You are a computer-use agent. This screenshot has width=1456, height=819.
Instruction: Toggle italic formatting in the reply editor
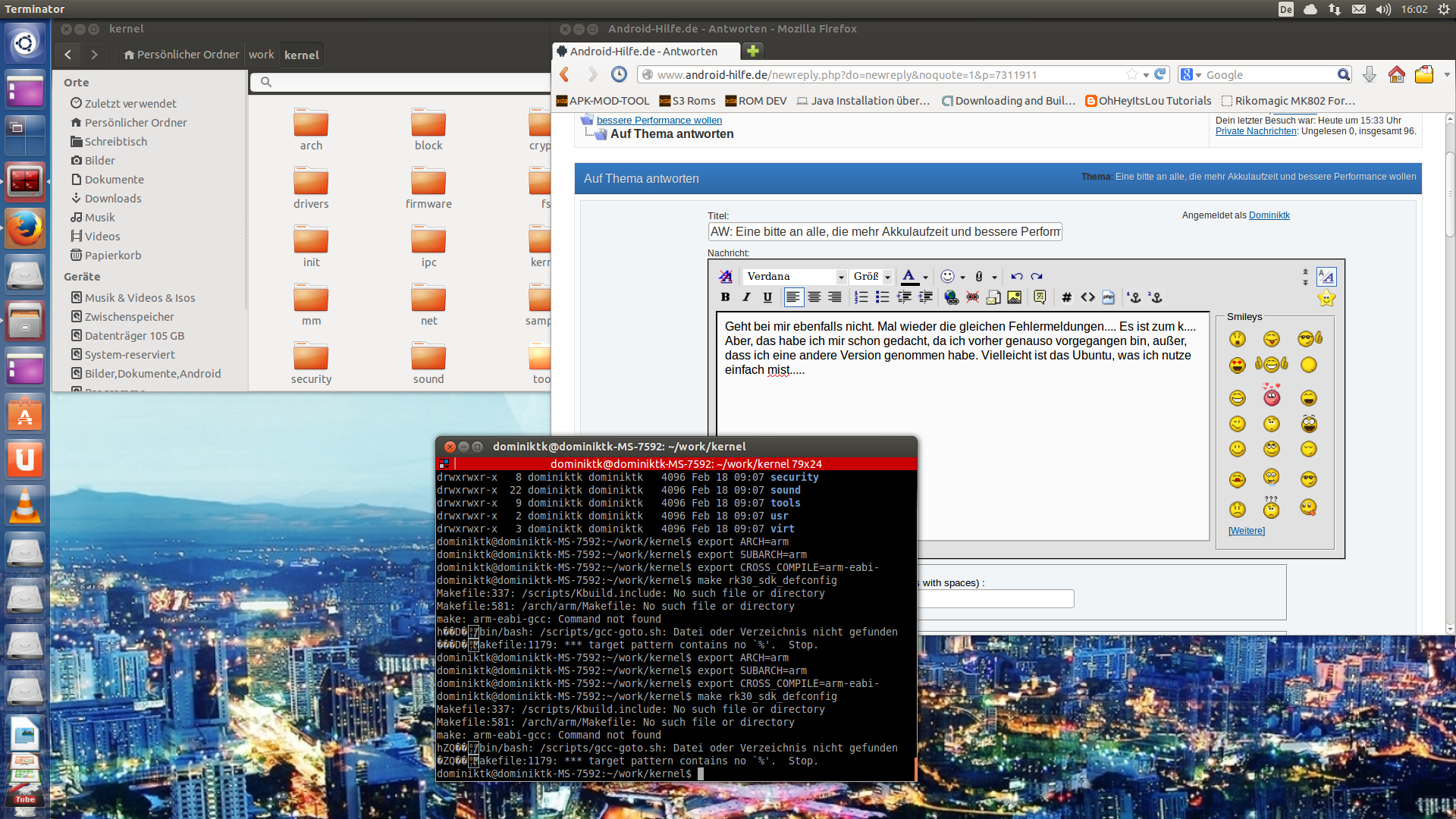coord(746,297)
